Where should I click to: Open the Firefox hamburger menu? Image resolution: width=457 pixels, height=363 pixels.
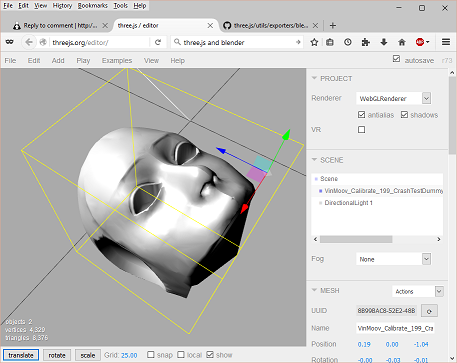(x=446, y=42)
